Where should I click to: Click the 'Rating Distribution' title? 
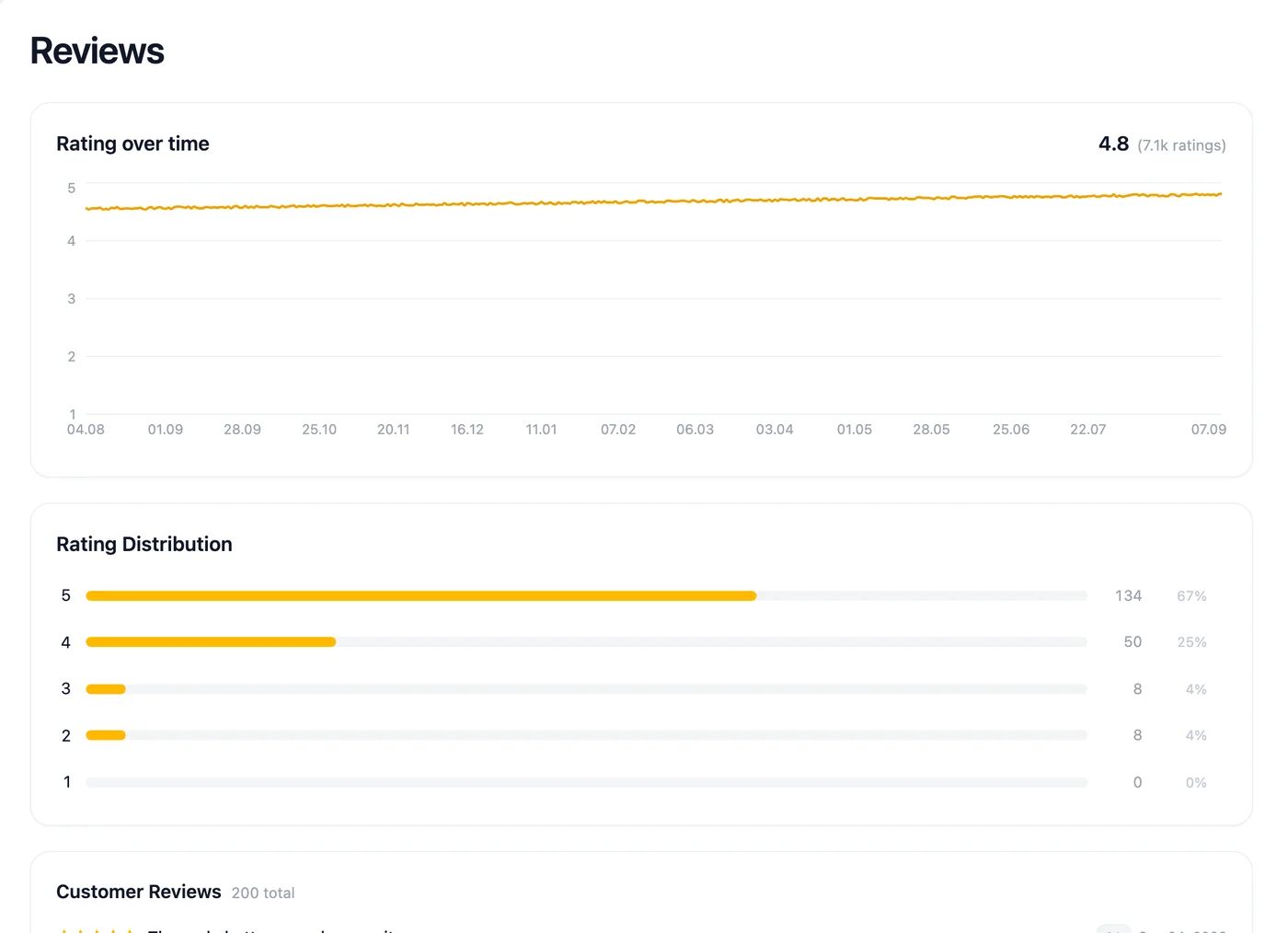click(144, 545)
